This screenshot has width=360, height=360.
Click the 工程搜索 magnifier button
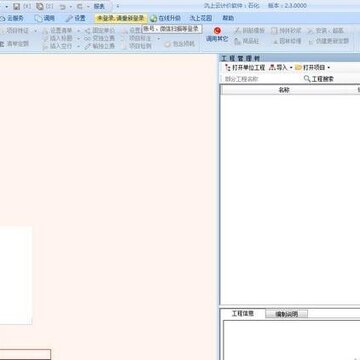point(319,79)
